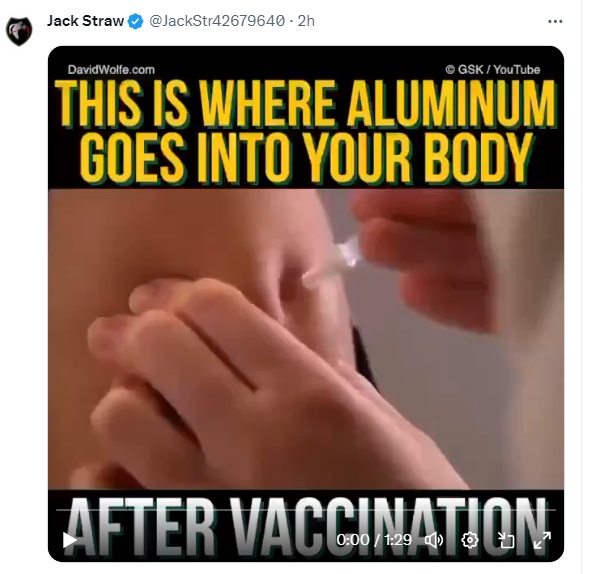Click the blue verified badge
602x574 pixels.
coord(135,21)
